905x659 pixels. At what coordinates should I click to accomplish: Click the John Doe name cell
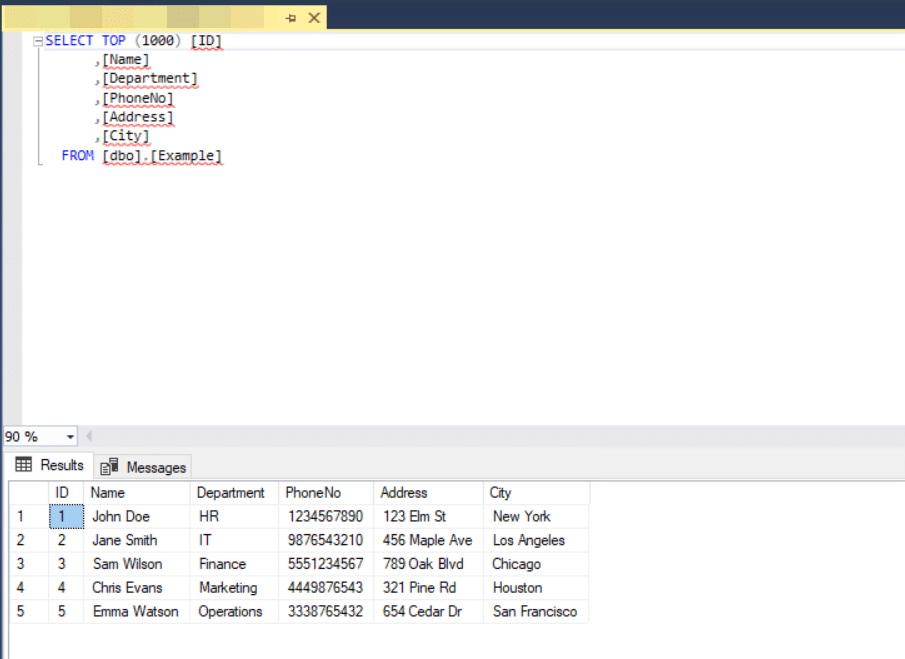(121, 517)
